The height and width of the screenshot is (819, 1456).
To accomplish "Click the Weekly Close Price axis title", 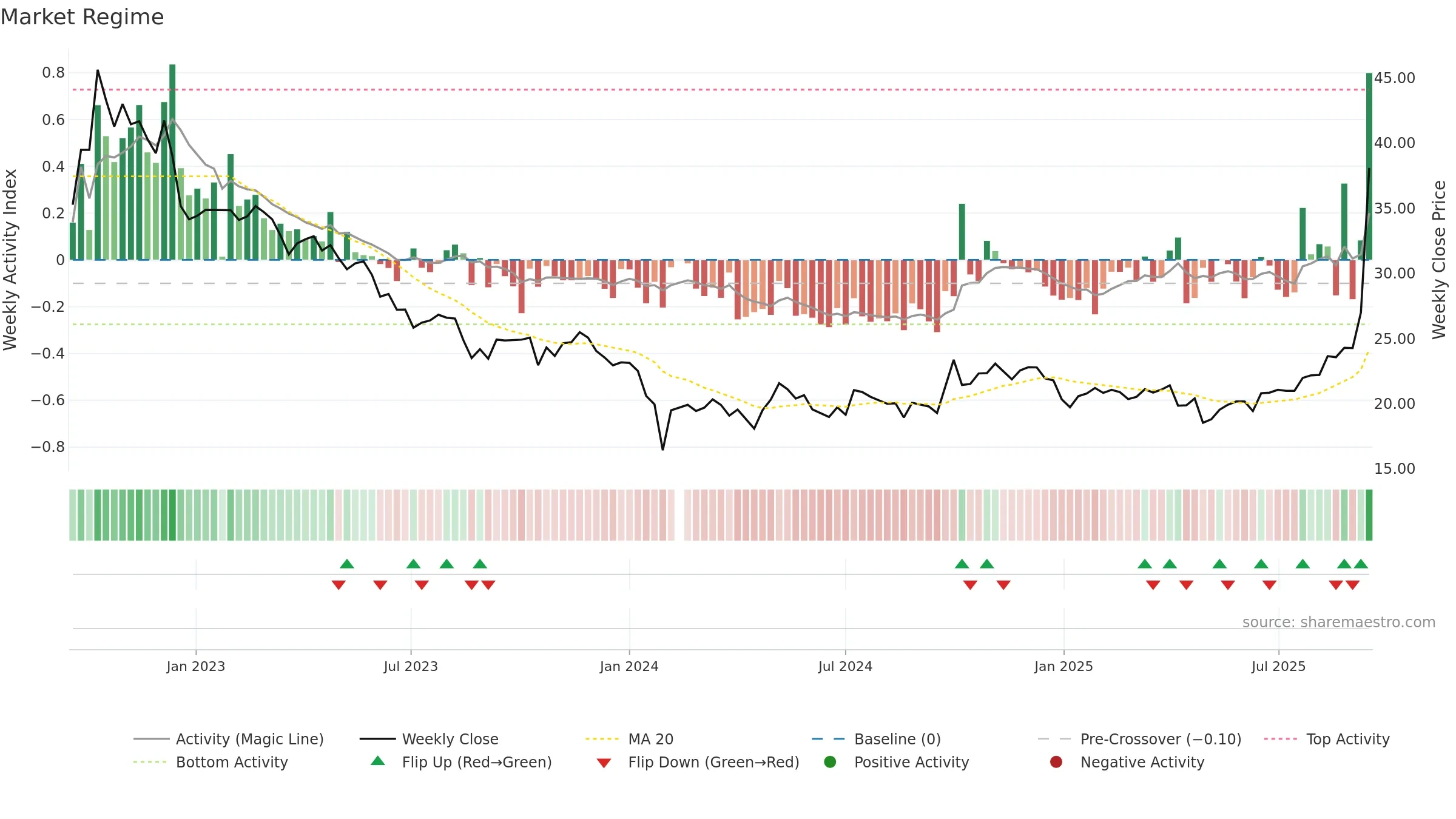I will [x=1439, y=260].
